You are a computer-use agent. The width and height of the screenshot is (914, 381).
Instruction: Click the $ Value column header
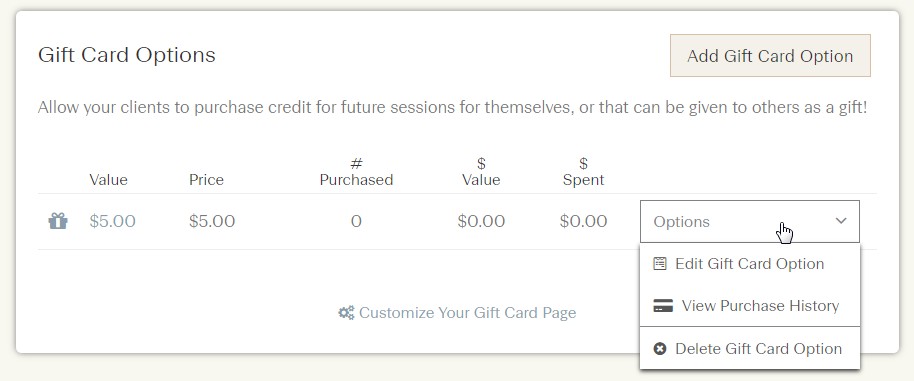tap(481, 172)
